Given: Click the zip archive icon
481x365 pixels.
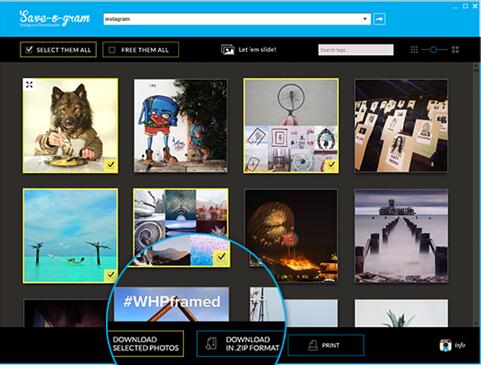Looking at the screenshot, I should click(x=211, y=344).
